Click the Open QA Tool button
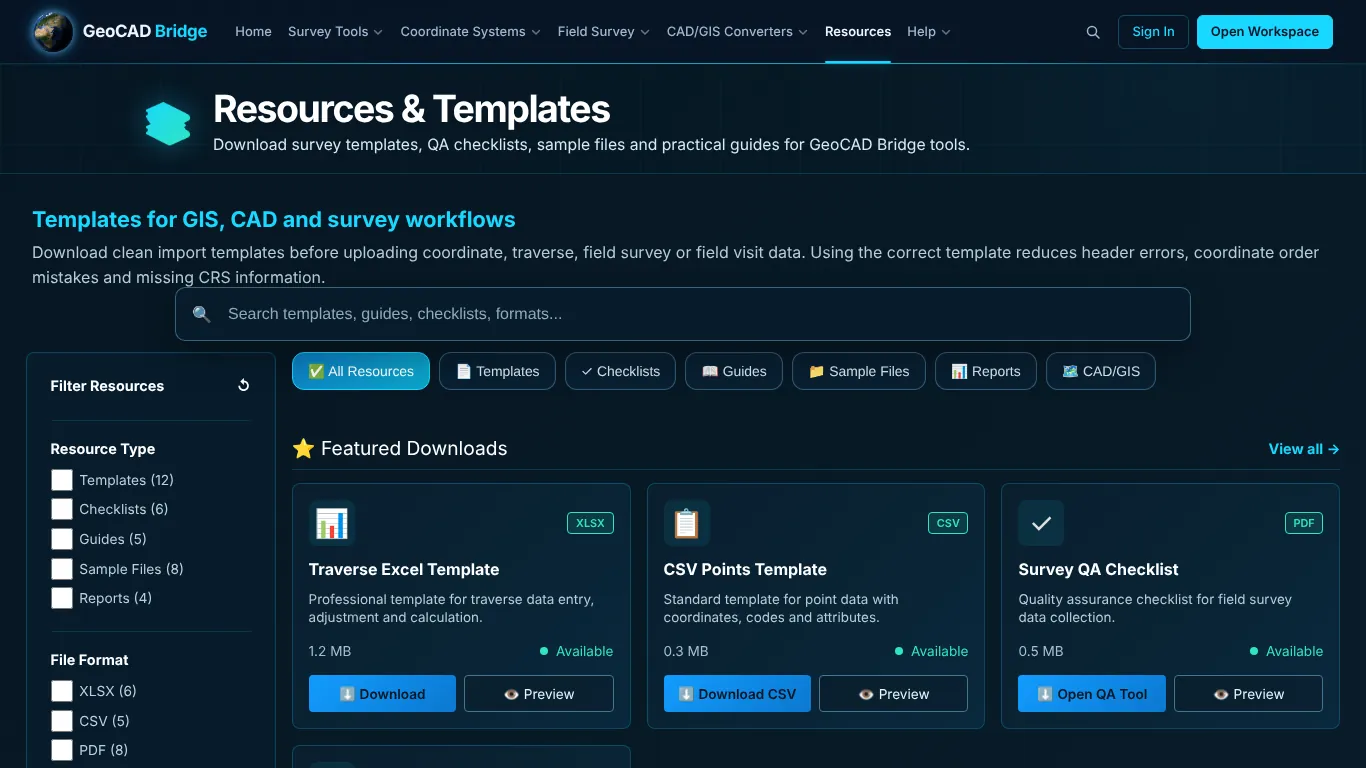Screen dimensions: 1366x768 (x=1092, y=694)
